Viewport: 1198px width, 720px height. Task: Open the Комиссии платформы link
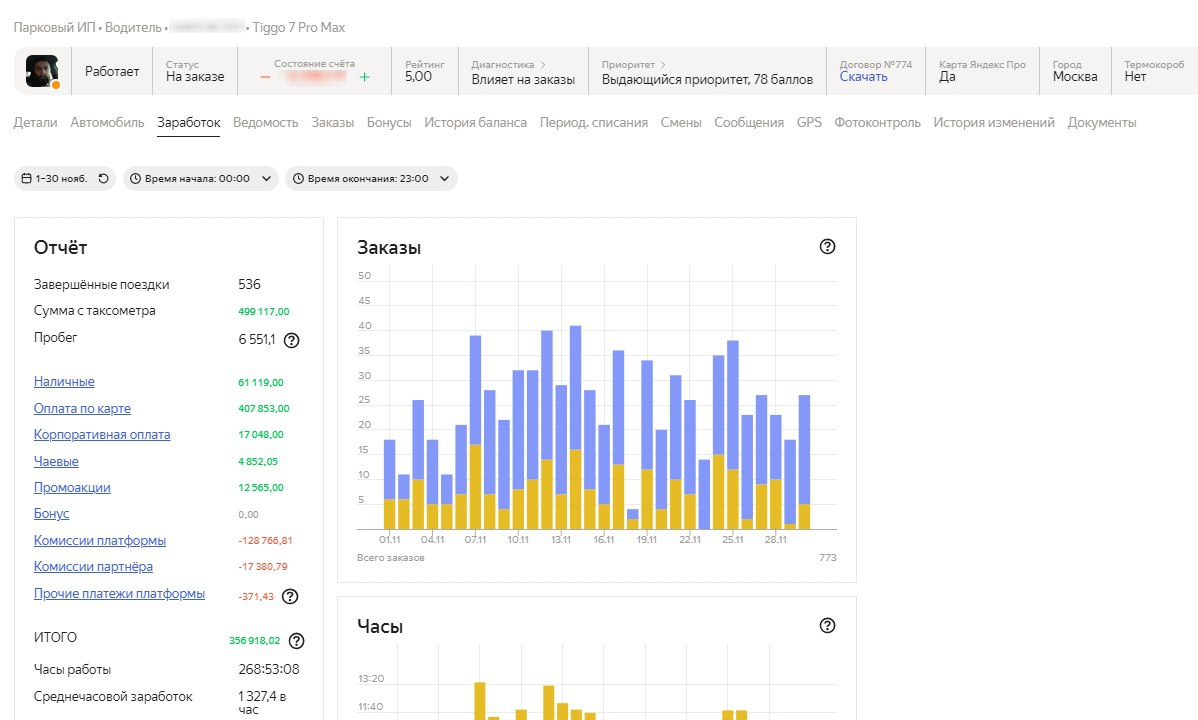point(100,541)
